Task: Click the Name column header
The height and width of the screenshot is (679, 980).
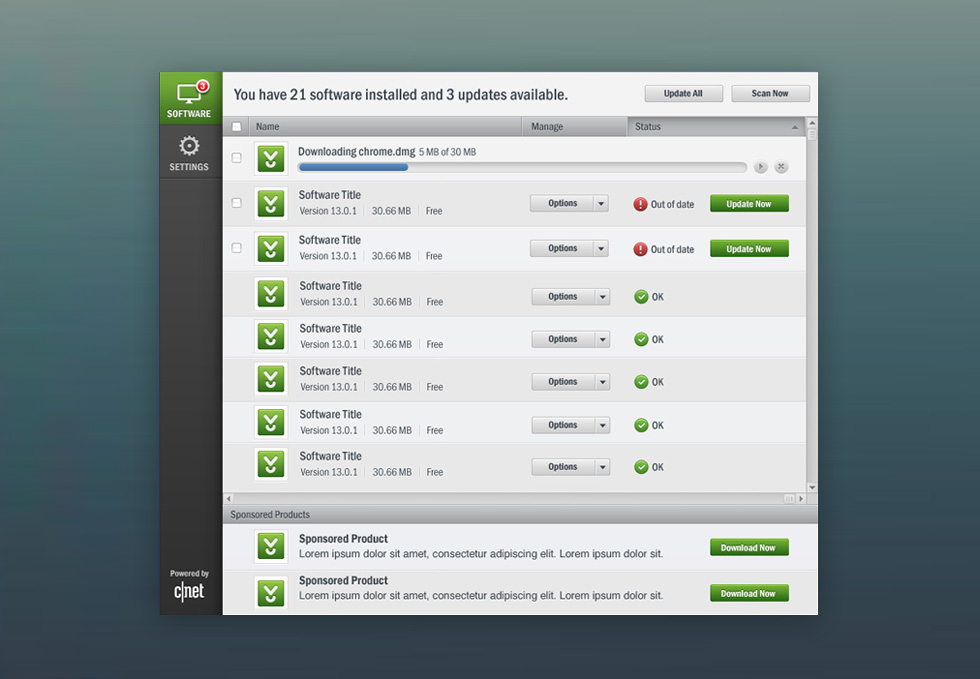Action: [x=385, y=127]
